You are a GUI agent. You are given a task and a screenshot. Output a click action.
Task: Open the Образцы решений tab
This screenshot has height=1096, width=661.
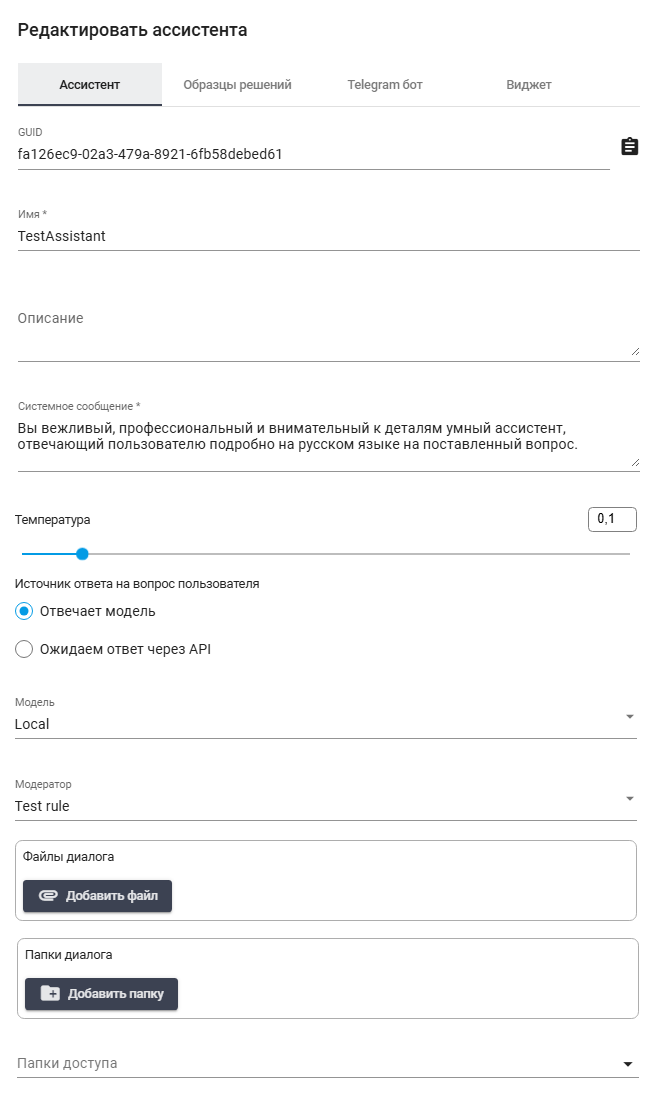pyautogui.click(x=237, y=85)
